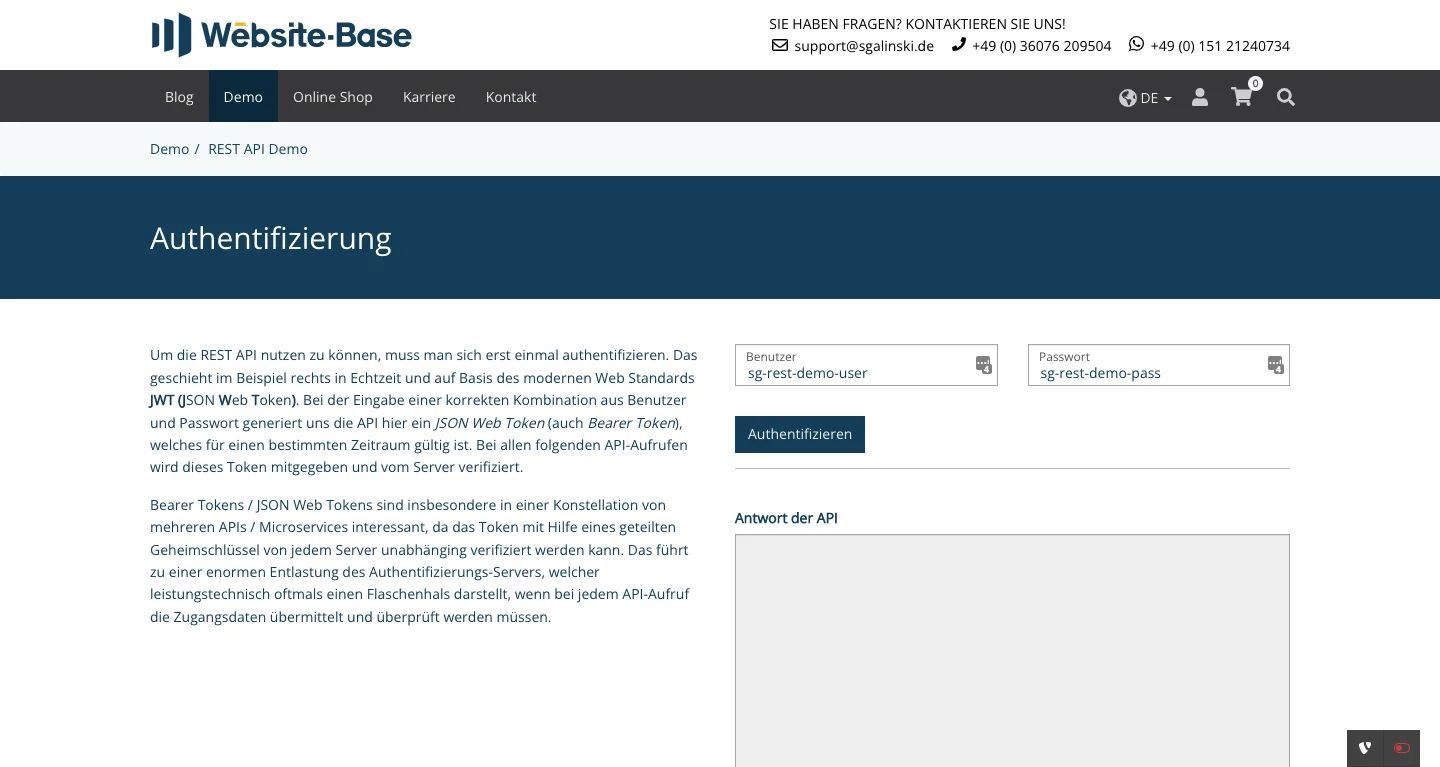Switch to the Blog menu item
Viewport: 1440px width, 767px height.
pyautogui.click(x=179, y=97)
